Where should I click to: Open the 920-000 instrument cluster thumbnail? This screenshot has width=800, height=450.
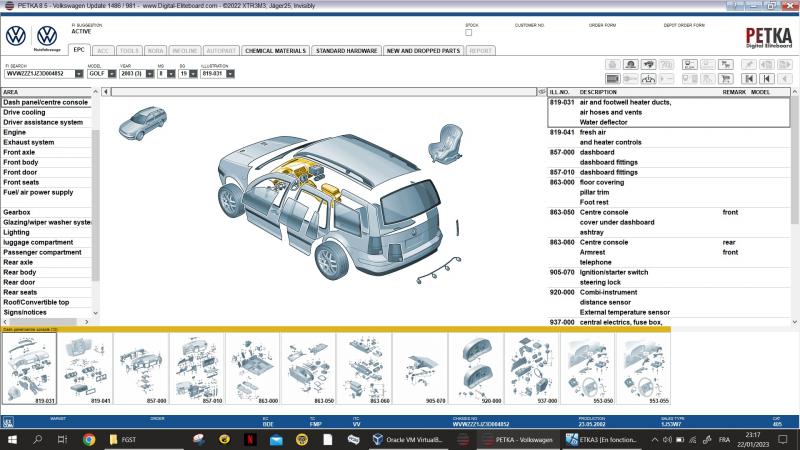click(x=476, y=368)
